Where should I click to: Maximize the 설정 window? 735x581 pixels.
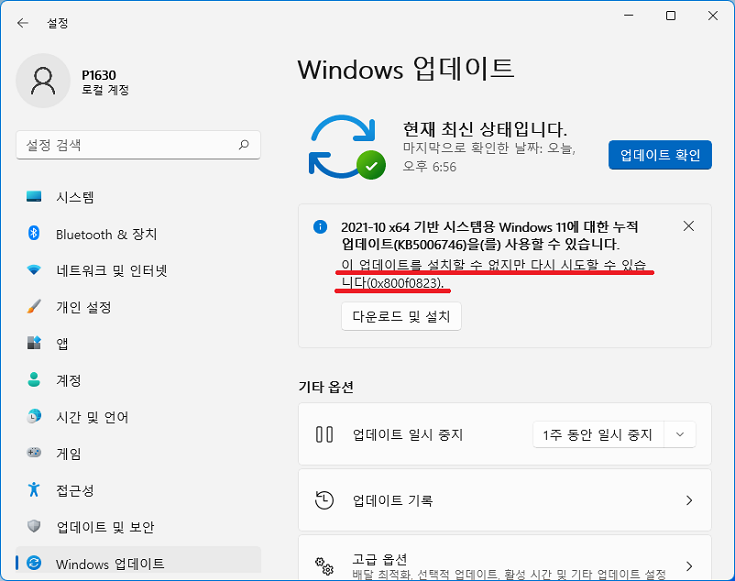click(671, 15)
